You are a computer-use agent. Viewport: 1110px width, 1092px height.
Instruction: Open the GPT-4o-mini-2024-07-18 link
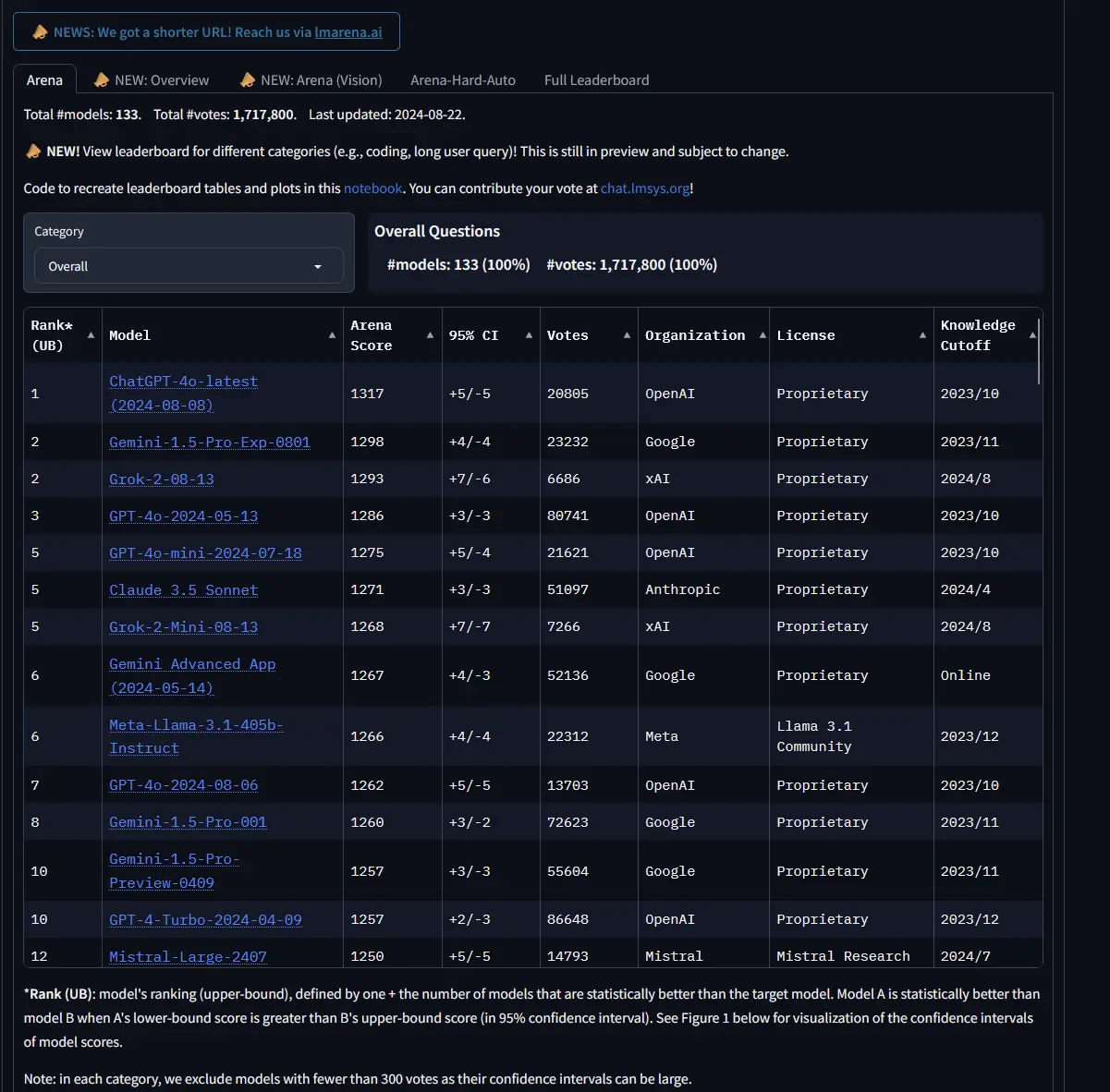(205, 553)
